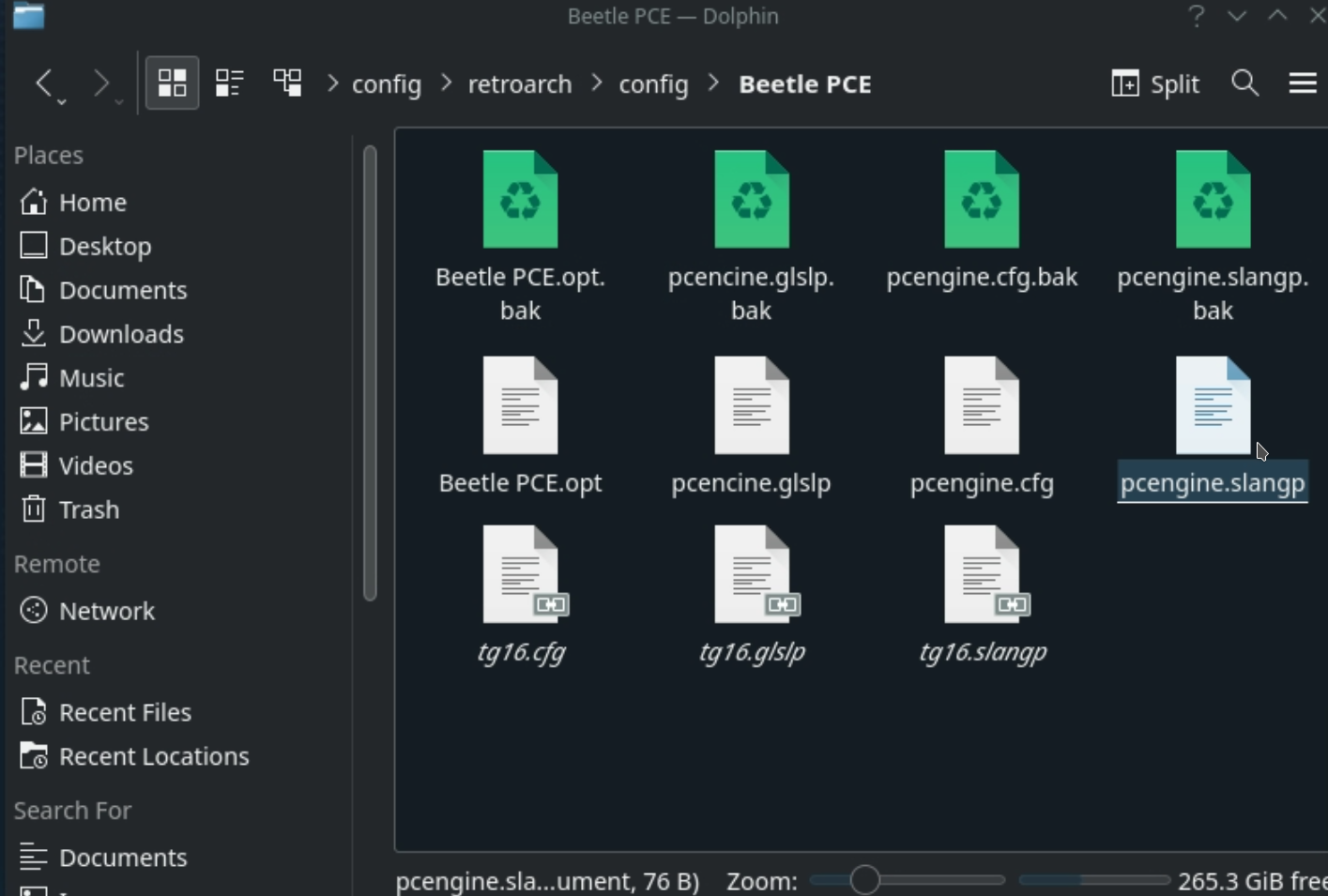Open Recent Locations in the sidebar
The width and height of the screenshot is (1328, 896).
[153, 756]
